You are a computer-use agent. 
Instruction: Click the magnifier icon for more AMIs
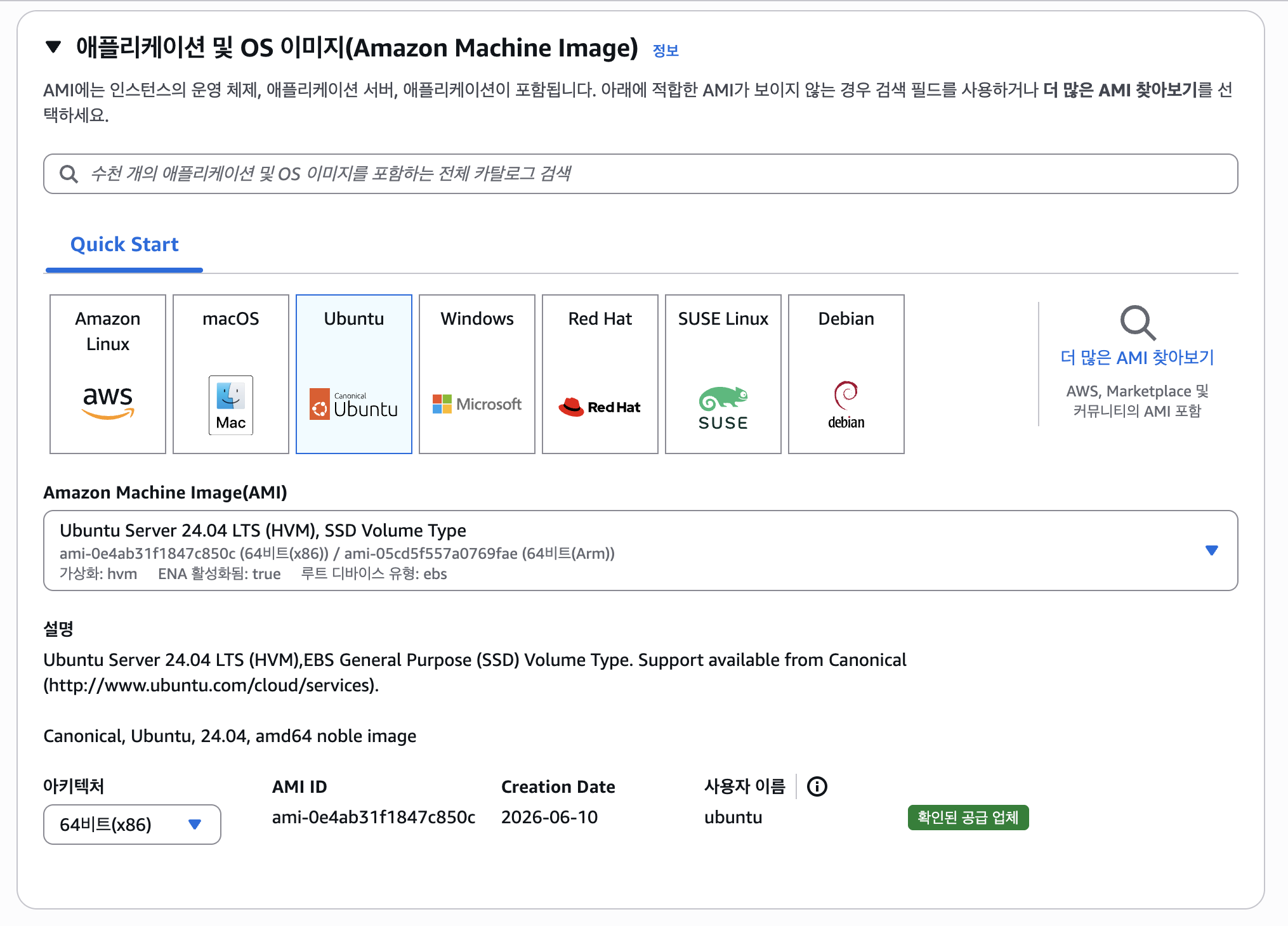[1138, 323]
